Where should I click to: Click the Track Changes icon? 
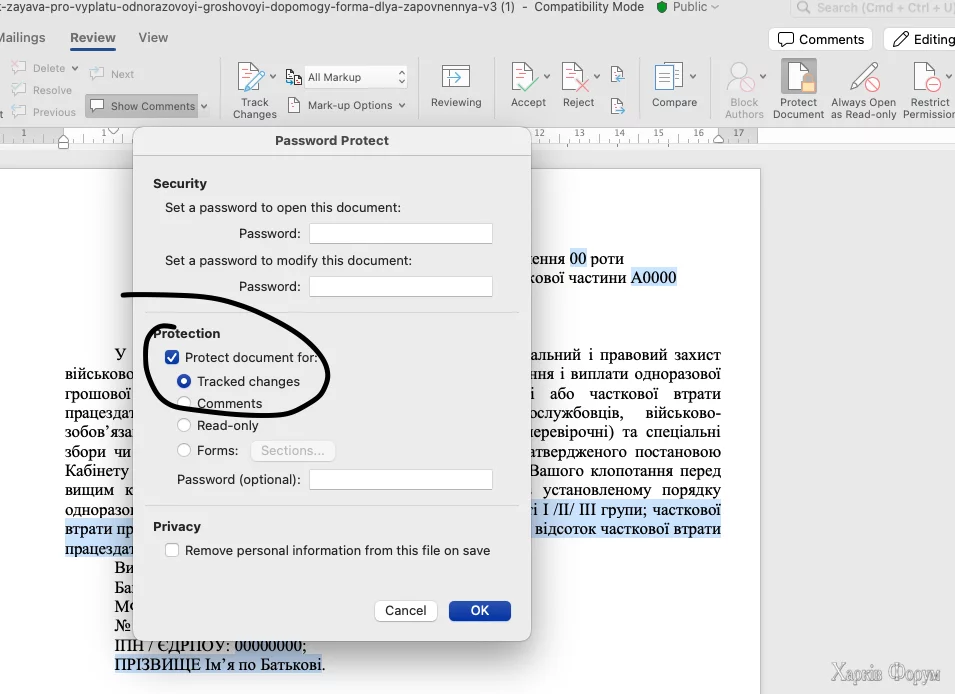250,78
